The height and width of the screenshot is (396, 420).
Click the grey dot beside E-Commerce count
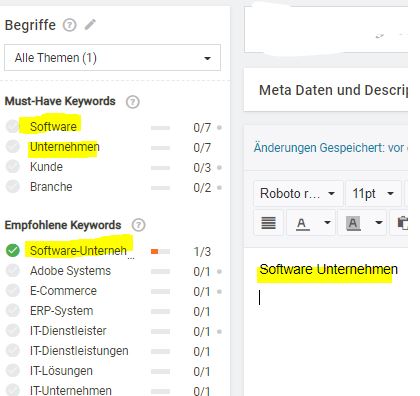point(219,291)
